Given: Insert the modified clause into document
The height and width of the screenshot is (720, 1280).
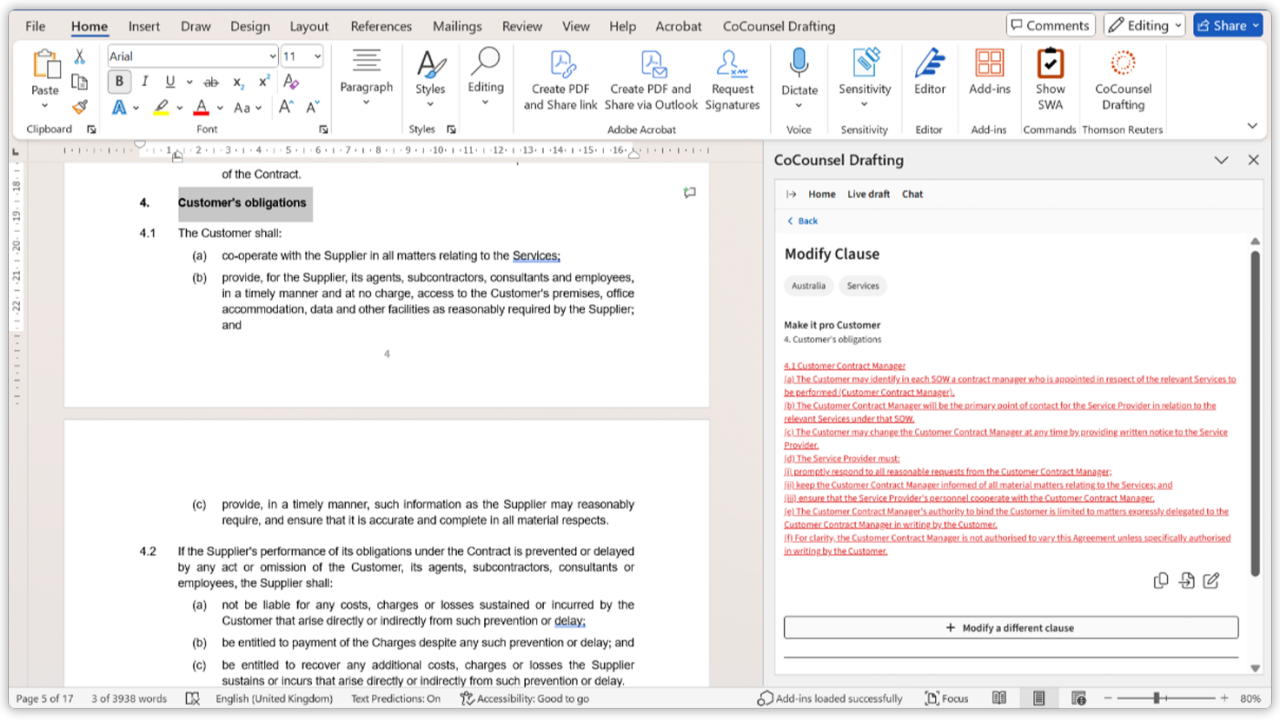Looking at the screenshot, I should [1186, 581].
